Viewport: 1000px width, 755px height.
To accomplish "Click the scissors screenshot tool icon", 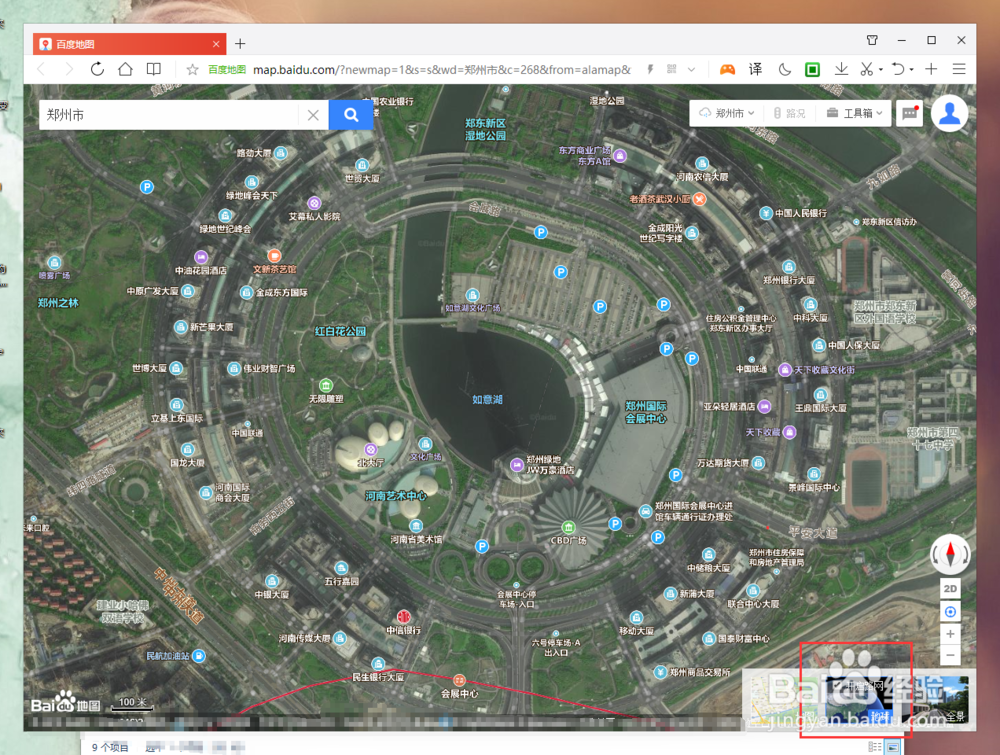I will (866, 69).
